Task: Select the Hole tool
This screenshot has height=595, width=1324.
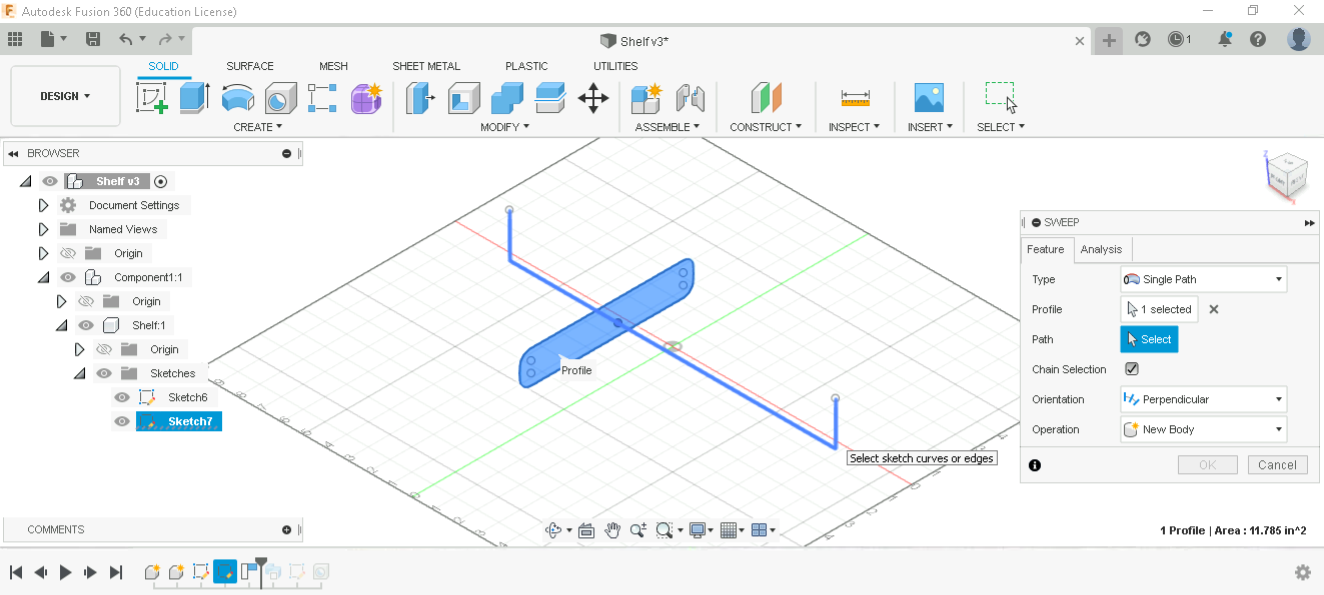Action: 280,98
